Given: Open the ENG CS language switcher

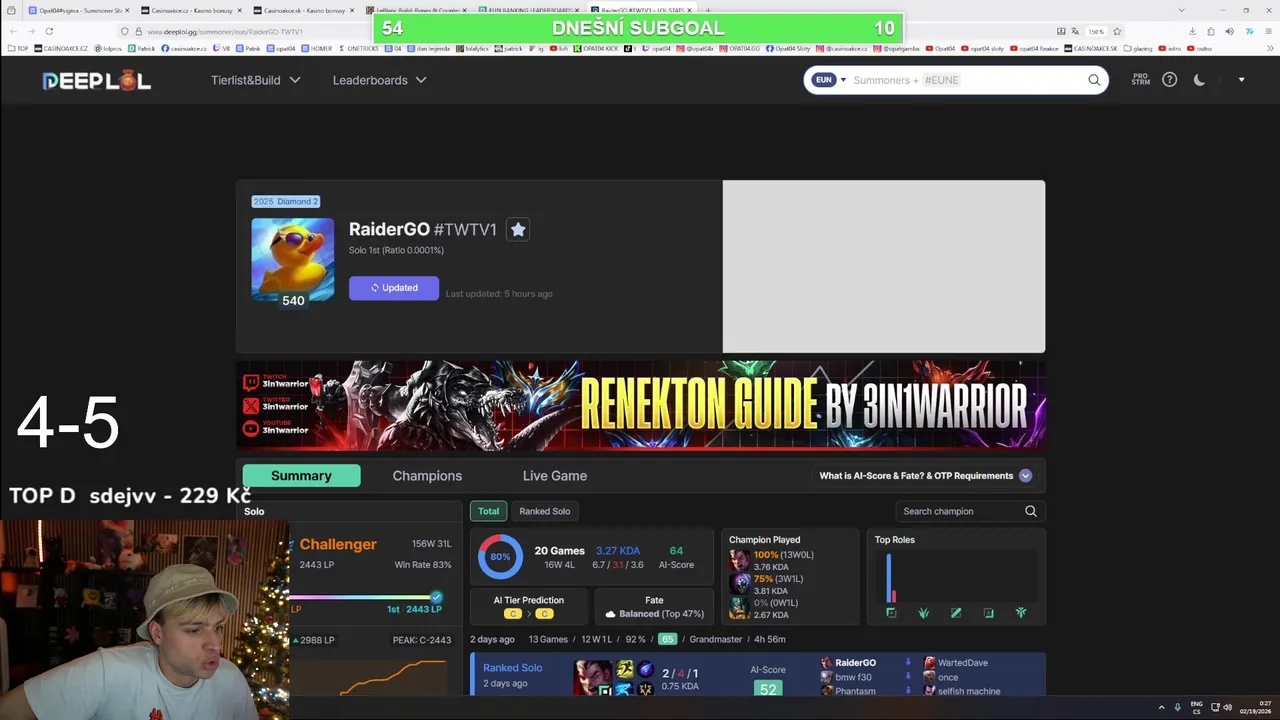Looking at the screenshot, I should point(1196,708).
